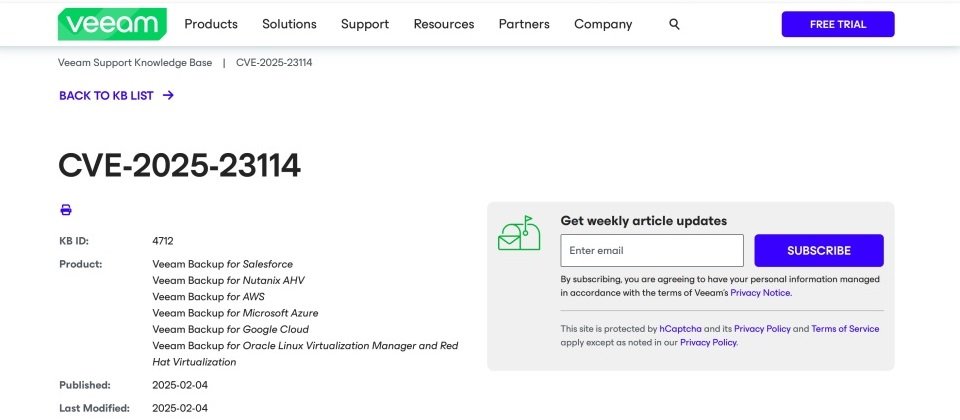This screenshot has width=960, height=420.
Task: Click the print article icon
Action: tap(66, 210)
